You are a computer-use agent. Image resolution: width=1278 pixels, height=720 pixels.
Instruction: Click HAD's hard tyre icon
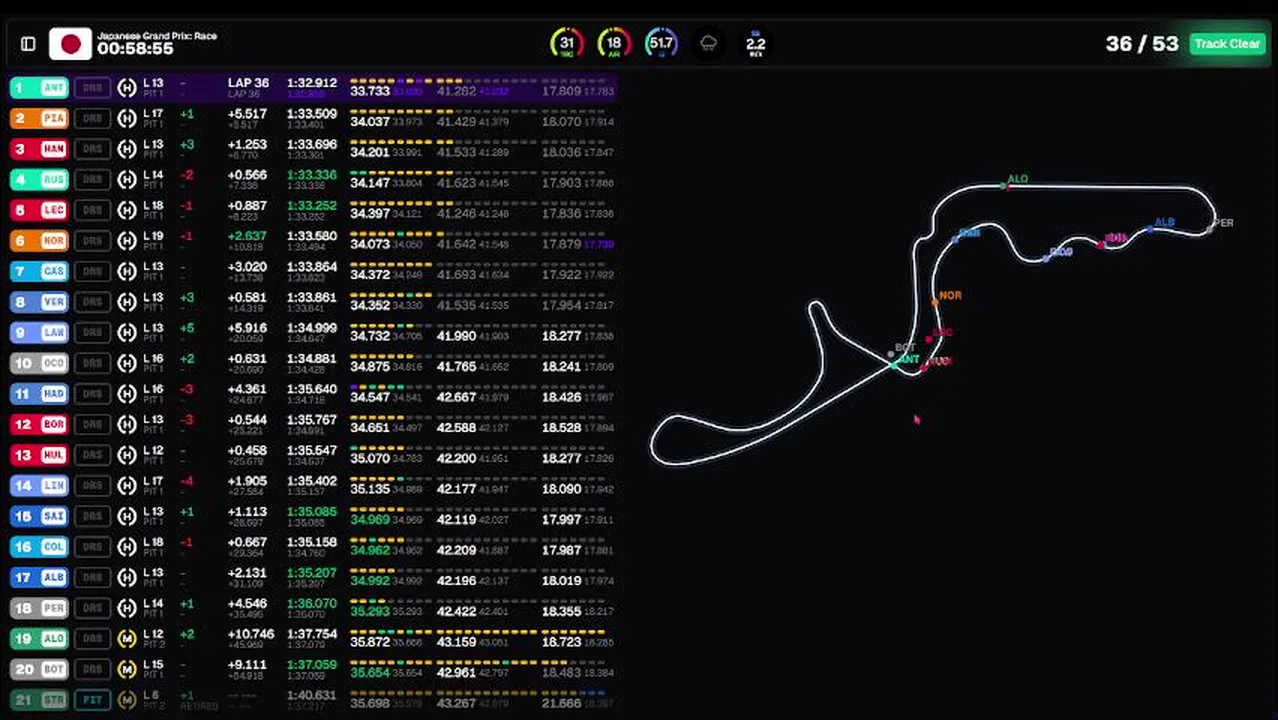click(x=127, y=394)
